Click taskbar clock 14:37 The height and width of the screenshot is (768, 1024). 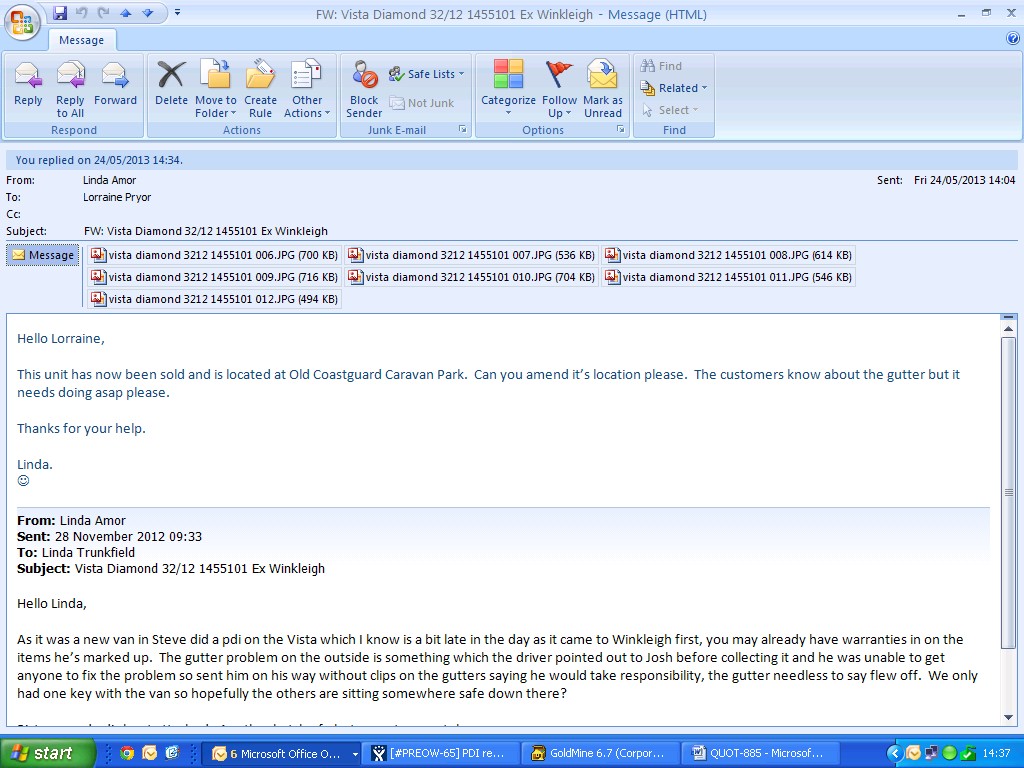(996, 754)
